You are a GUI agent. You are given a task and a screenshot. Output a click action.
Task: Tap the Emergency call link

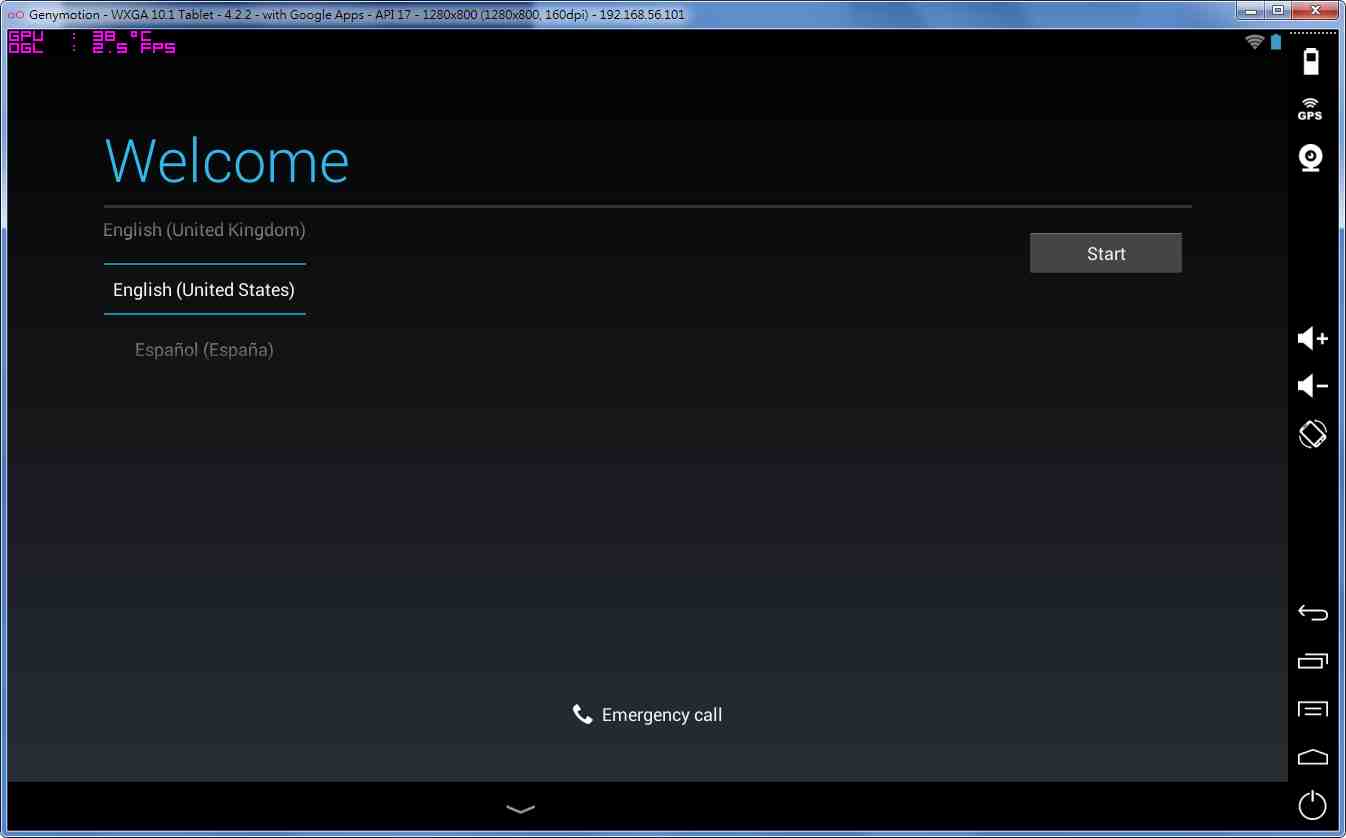(647, 715)
